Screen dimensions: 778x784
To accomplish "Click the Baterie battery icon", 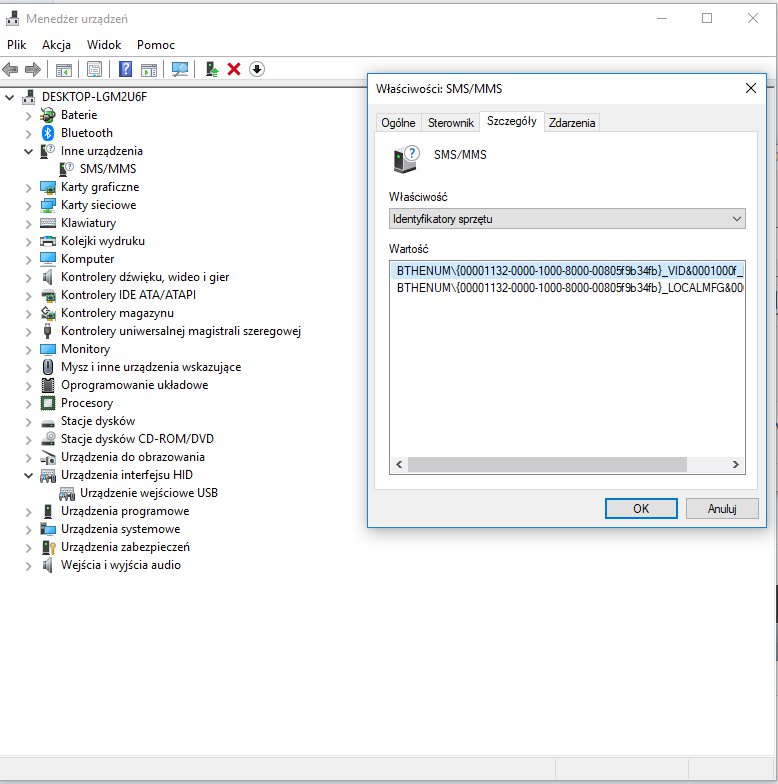I will pyautogui.click(x=48, y=115).
